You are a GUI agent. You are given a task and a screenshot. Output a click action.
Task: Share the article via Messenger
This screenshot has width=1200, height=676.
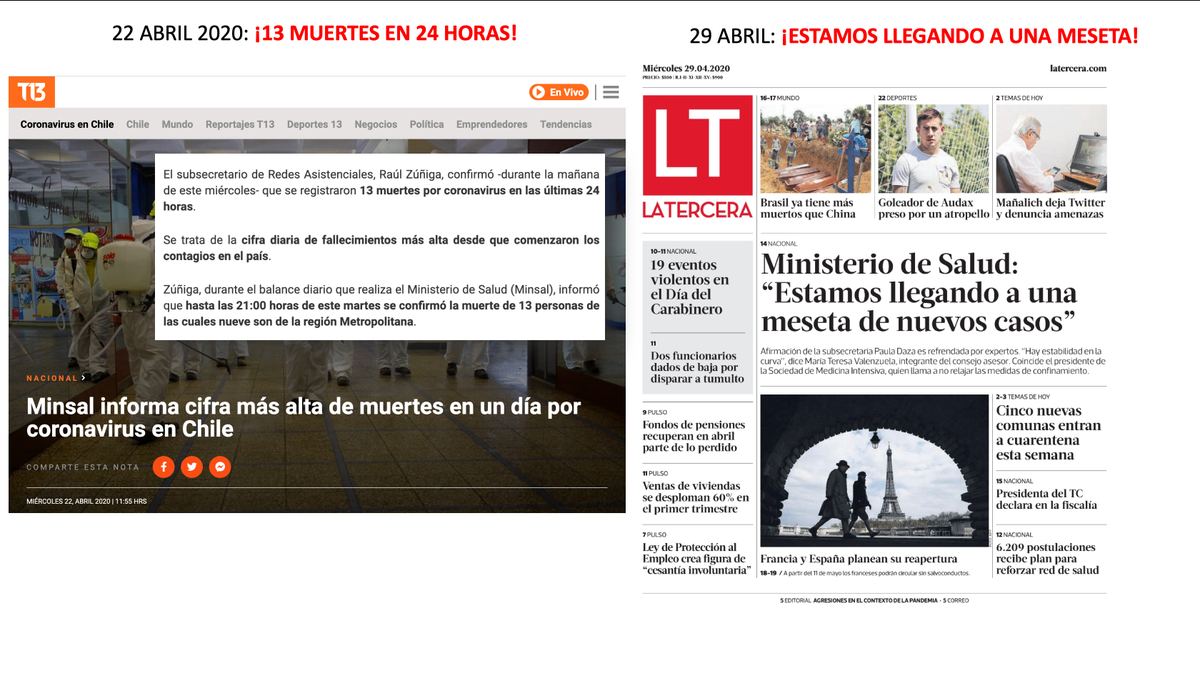click(220, 467)
